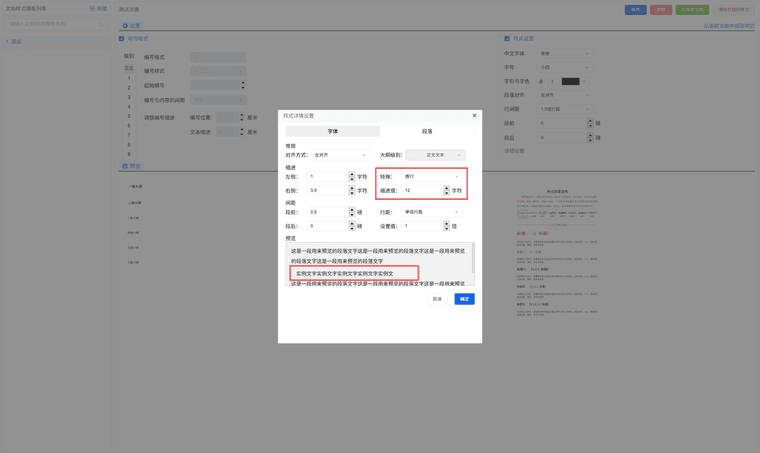This screenshot has height=453, width=760.
Task: Open the font color dropdown arrow
Action: tap(584, 81)
